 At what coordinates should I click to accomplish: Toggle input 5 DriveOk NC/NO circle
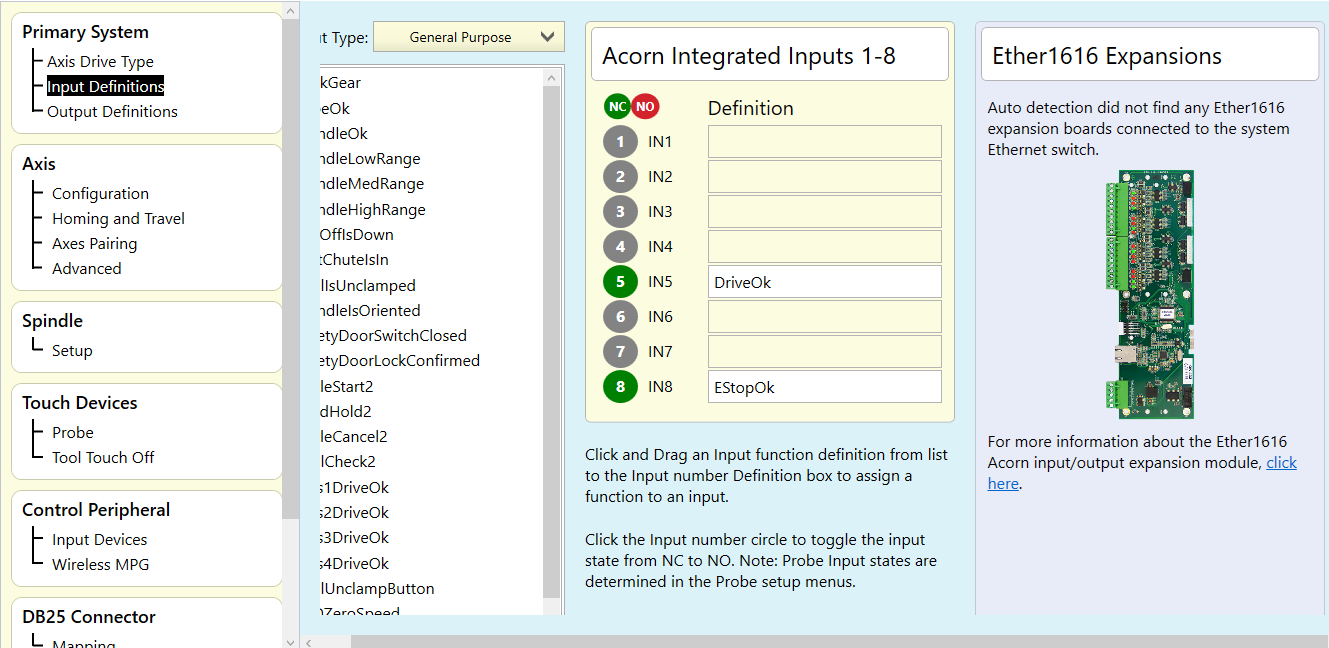tap(620, 282)
